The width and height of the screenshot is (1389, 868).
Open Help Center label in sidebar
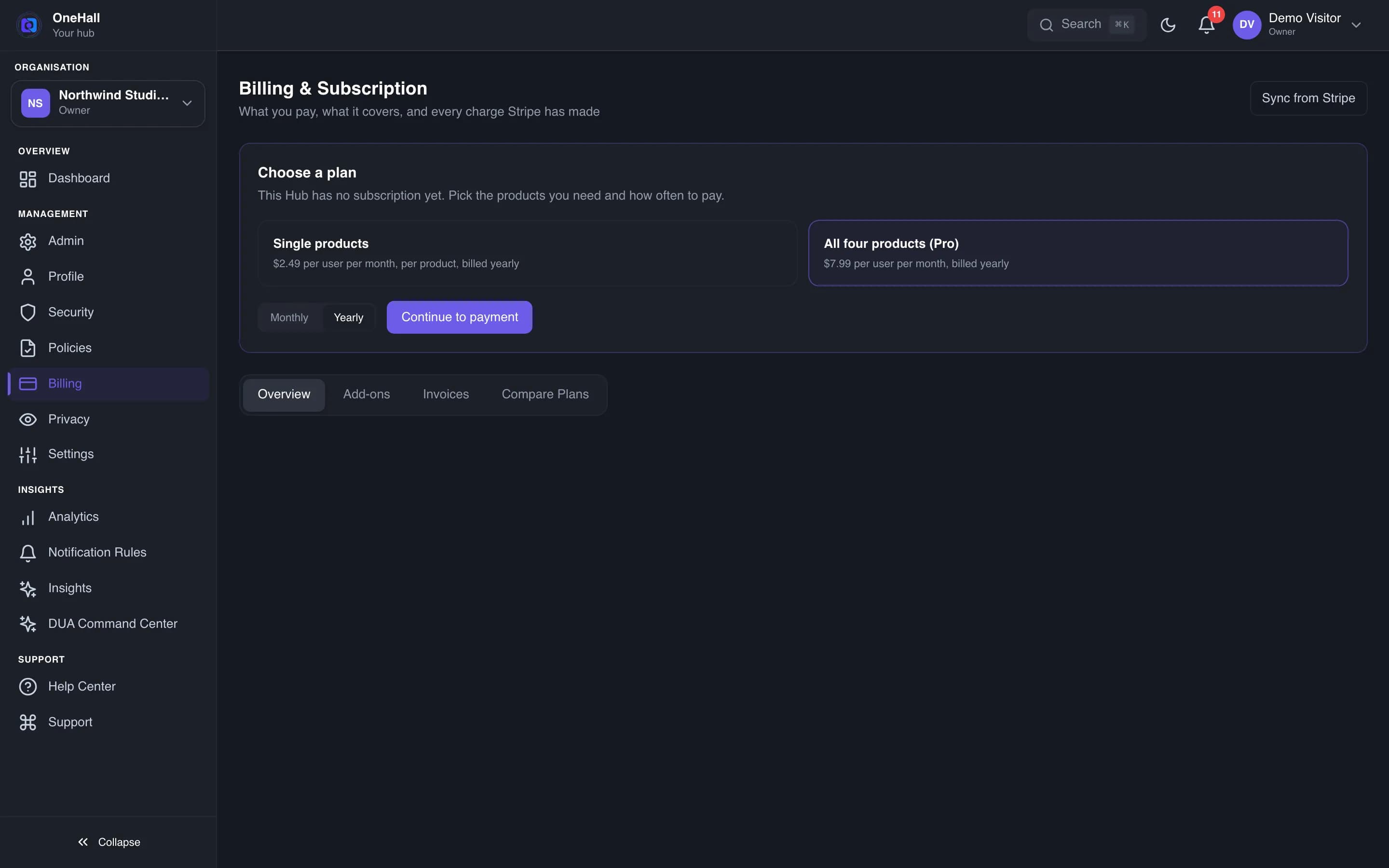(82, 687)
